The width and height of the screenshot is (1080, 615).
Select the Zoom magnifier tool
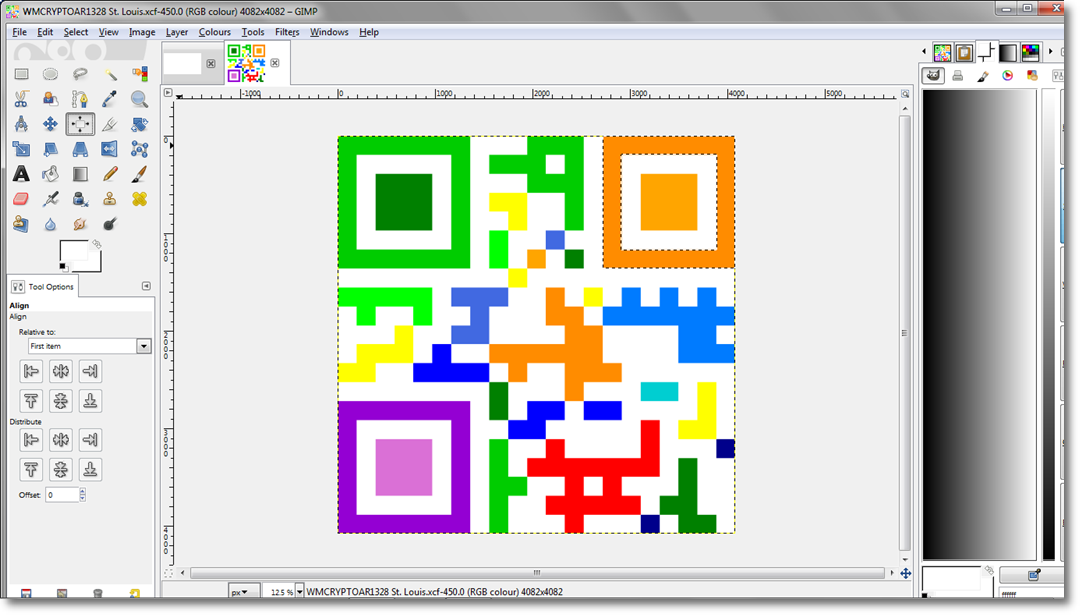[x=139, y=99]
